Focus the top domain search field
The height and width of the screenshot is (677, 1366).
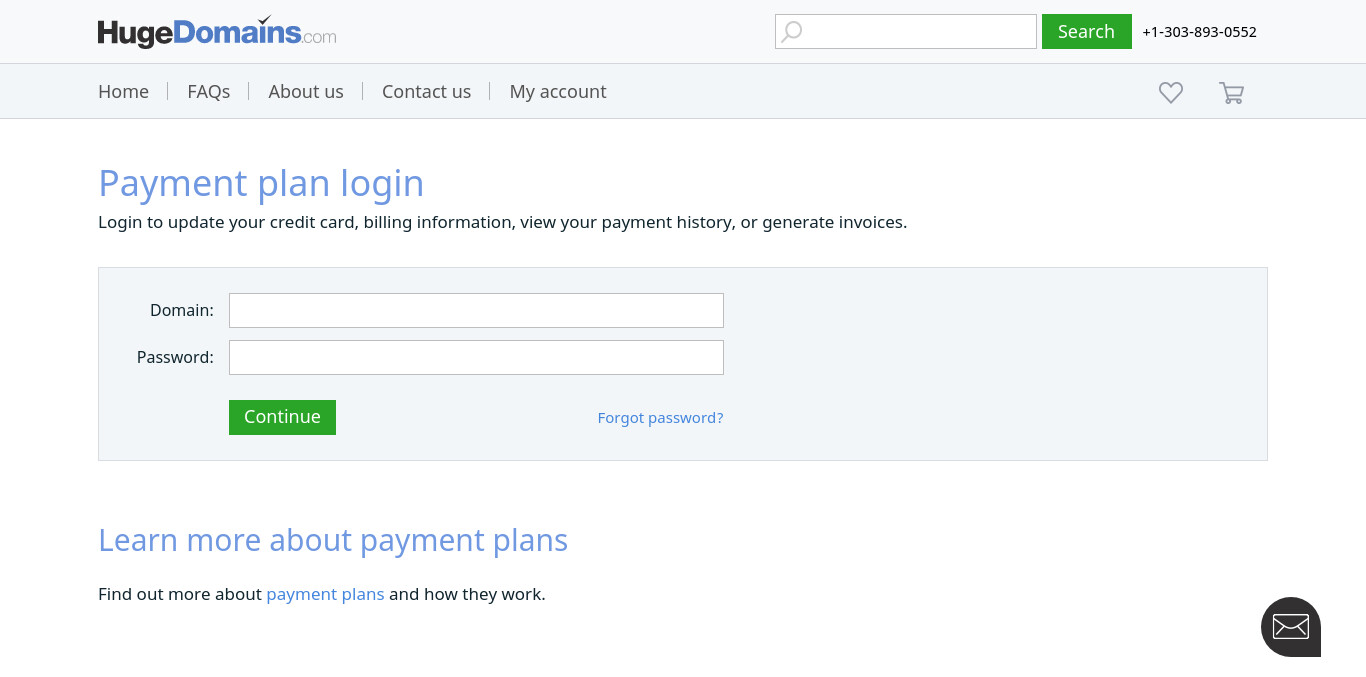(x=906, y=31)
